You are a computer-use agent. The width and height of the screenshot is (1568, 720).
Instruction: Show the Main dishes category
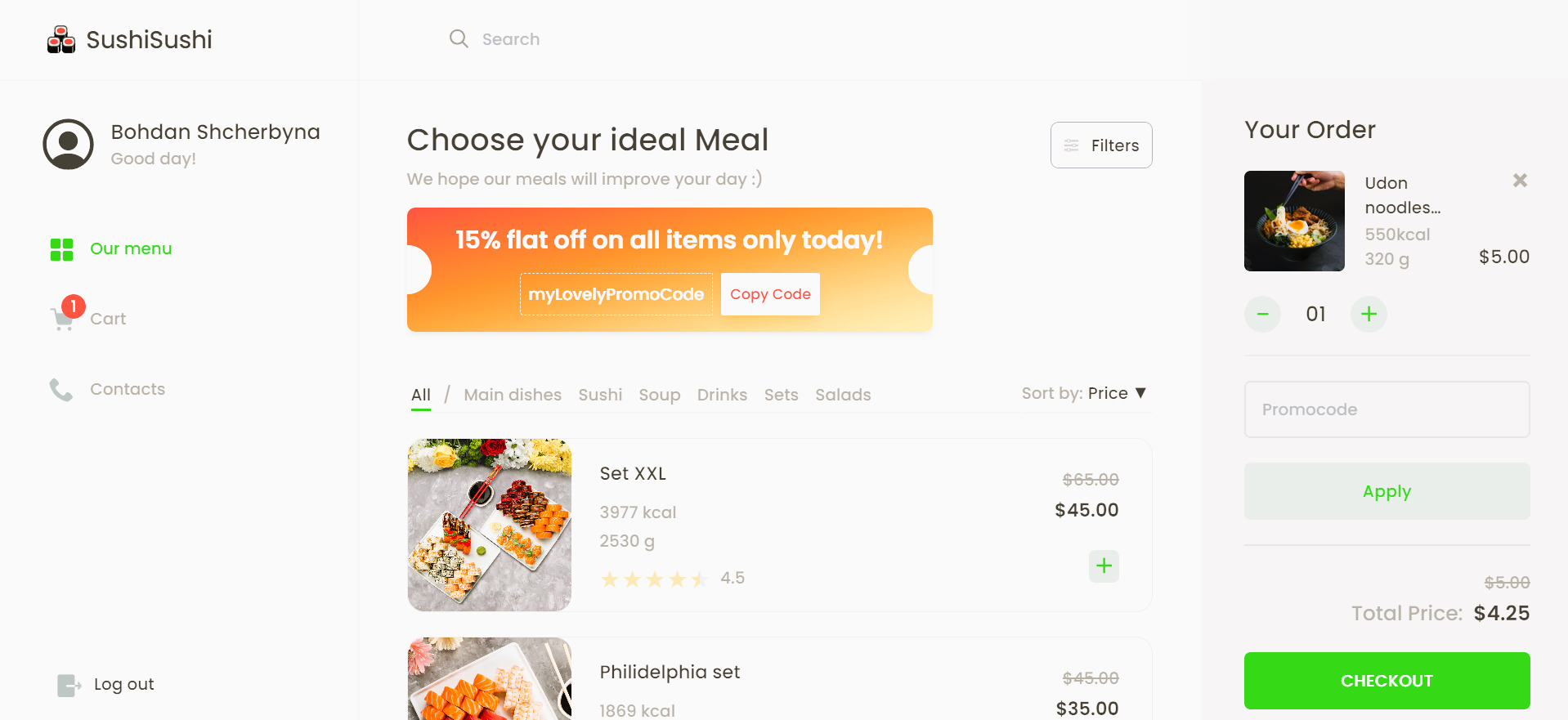(513, 395)
